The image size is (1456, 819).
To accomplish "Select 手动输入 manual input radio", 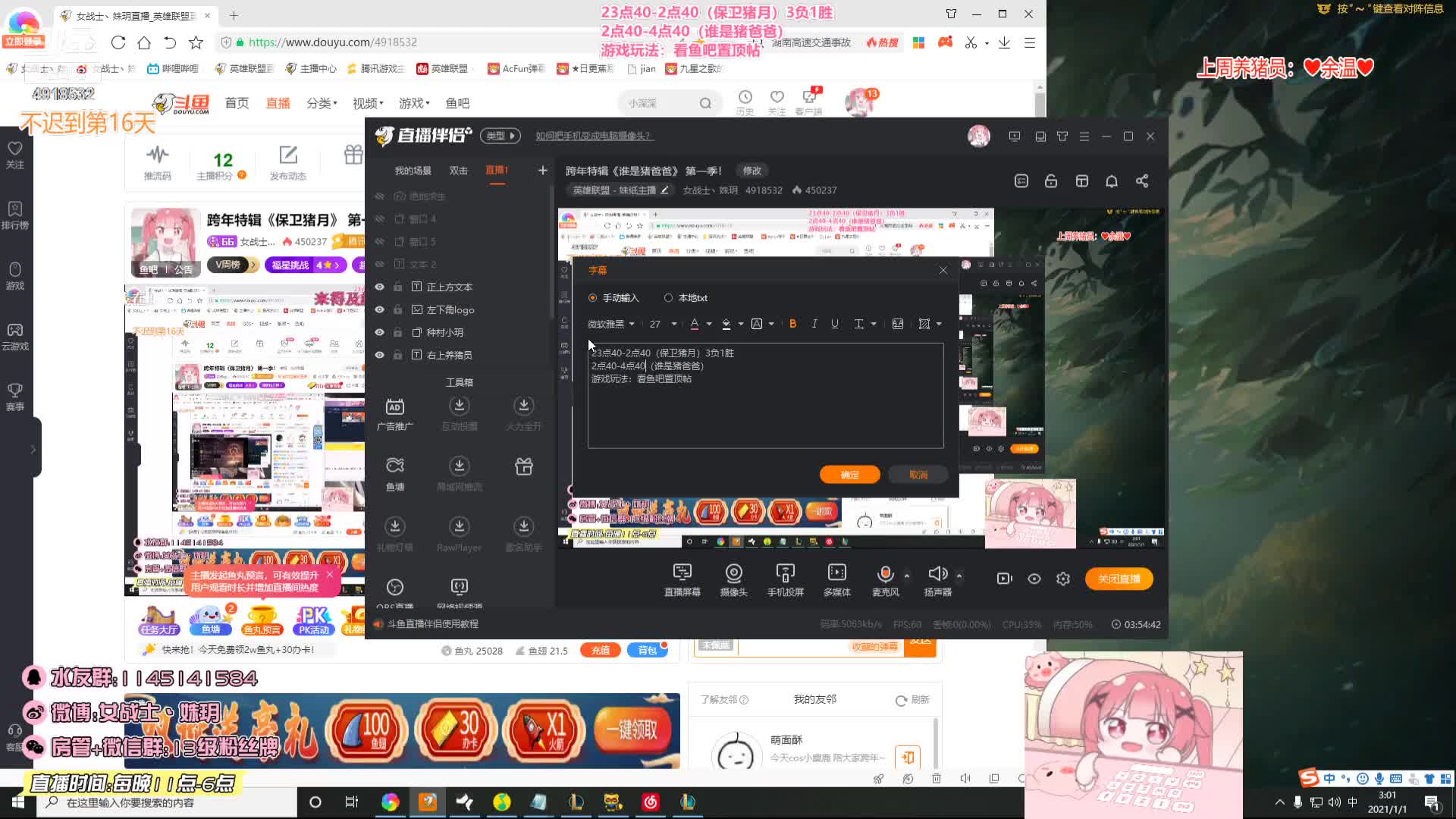I will 593,298.
